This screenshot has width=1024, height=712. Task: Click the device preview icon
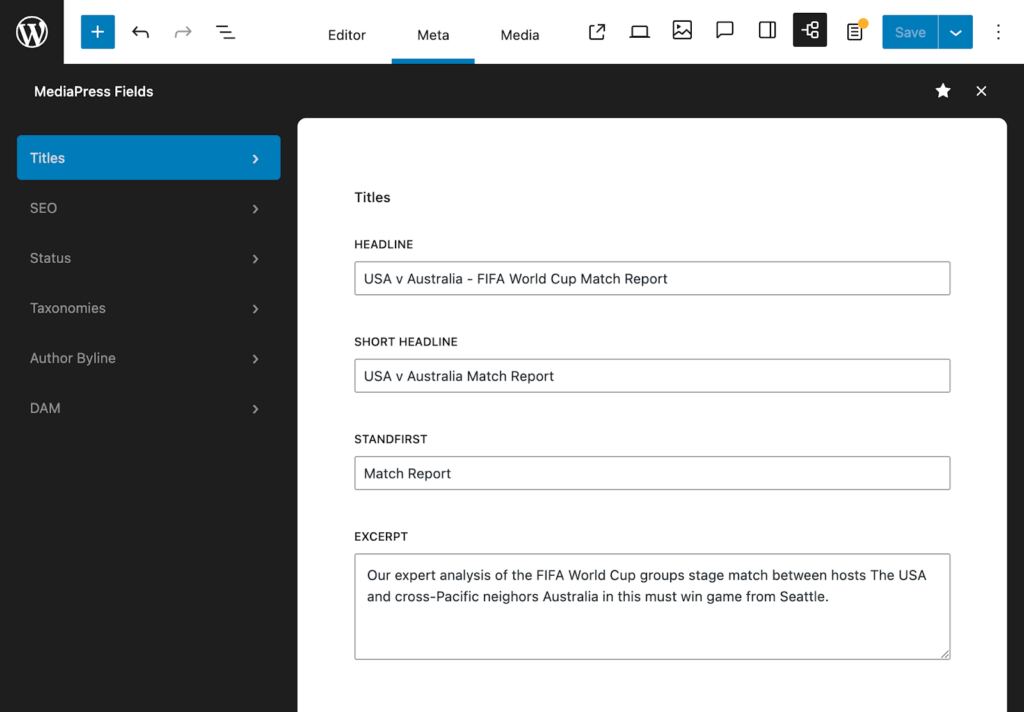click(639, 31)
